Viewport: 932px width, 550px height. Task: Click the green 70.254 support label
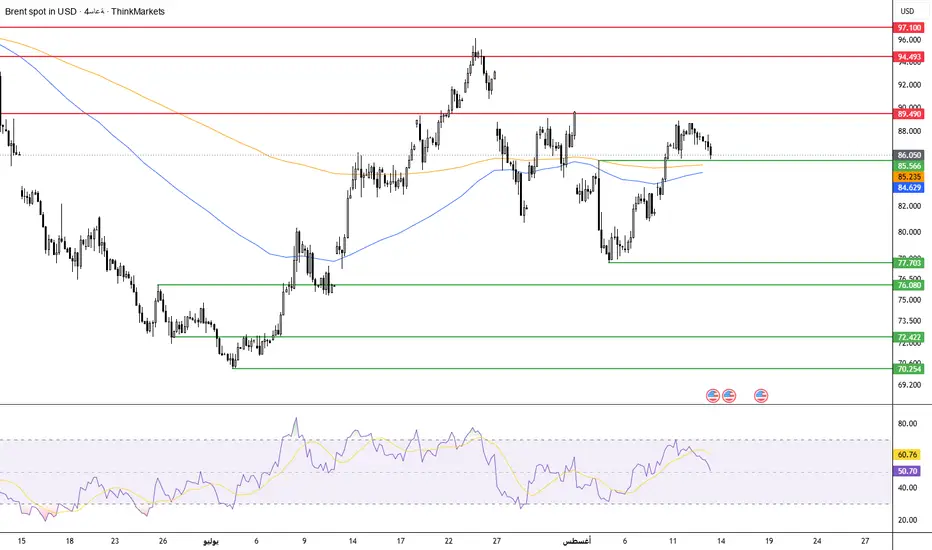(x=909, y=369)
